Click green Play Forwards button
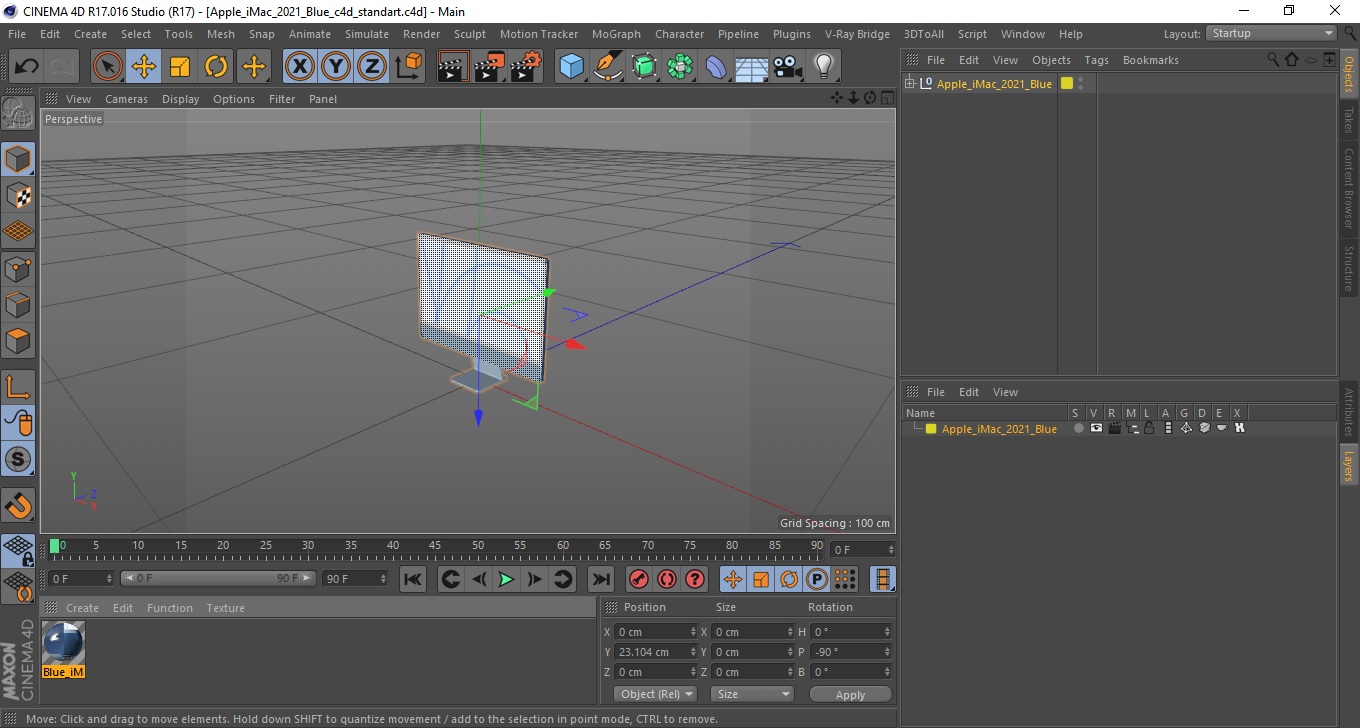The height and width of the screenshot is (728, 1360). point(506,579)
